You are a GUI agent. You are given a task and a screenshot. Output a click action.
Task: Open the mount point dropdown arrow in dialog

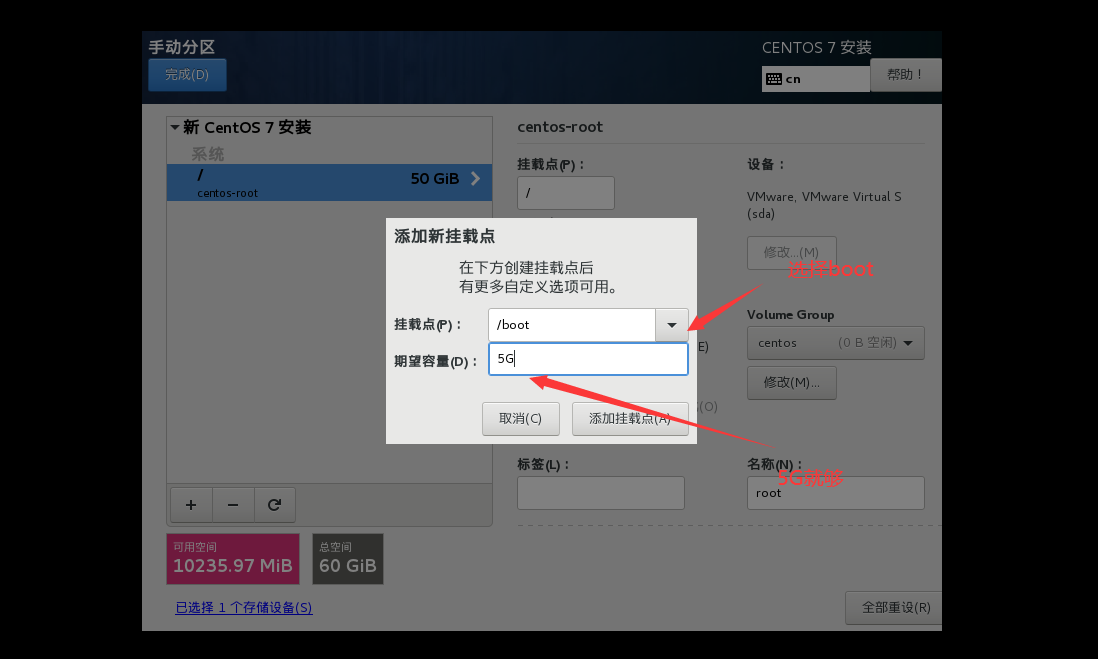[x=672, y=325]
